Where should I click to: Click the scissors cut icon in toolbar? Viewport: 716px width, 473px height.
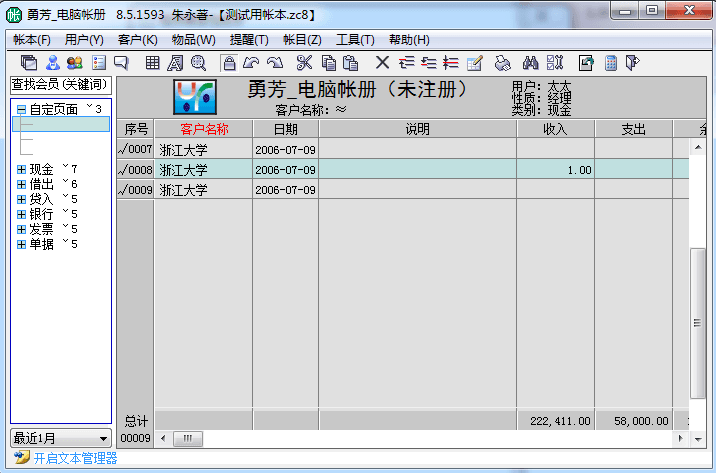pyautogui.click(x=303, y=63)
